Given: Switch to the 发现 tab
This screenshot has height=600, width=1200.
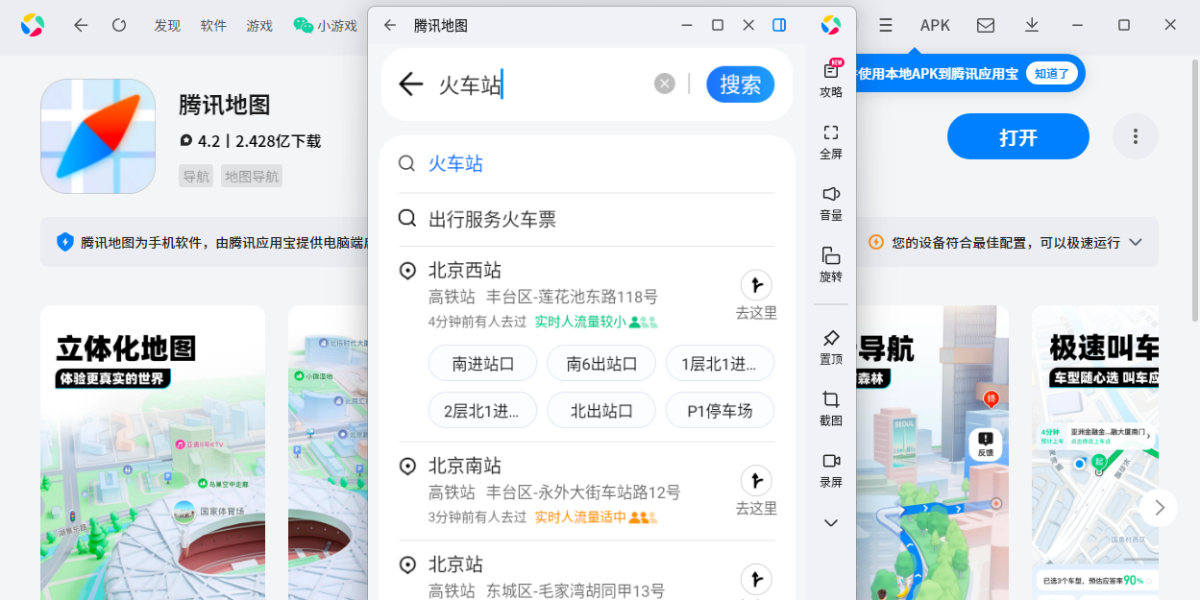Looking at the screenshot, I should point(167,26).
